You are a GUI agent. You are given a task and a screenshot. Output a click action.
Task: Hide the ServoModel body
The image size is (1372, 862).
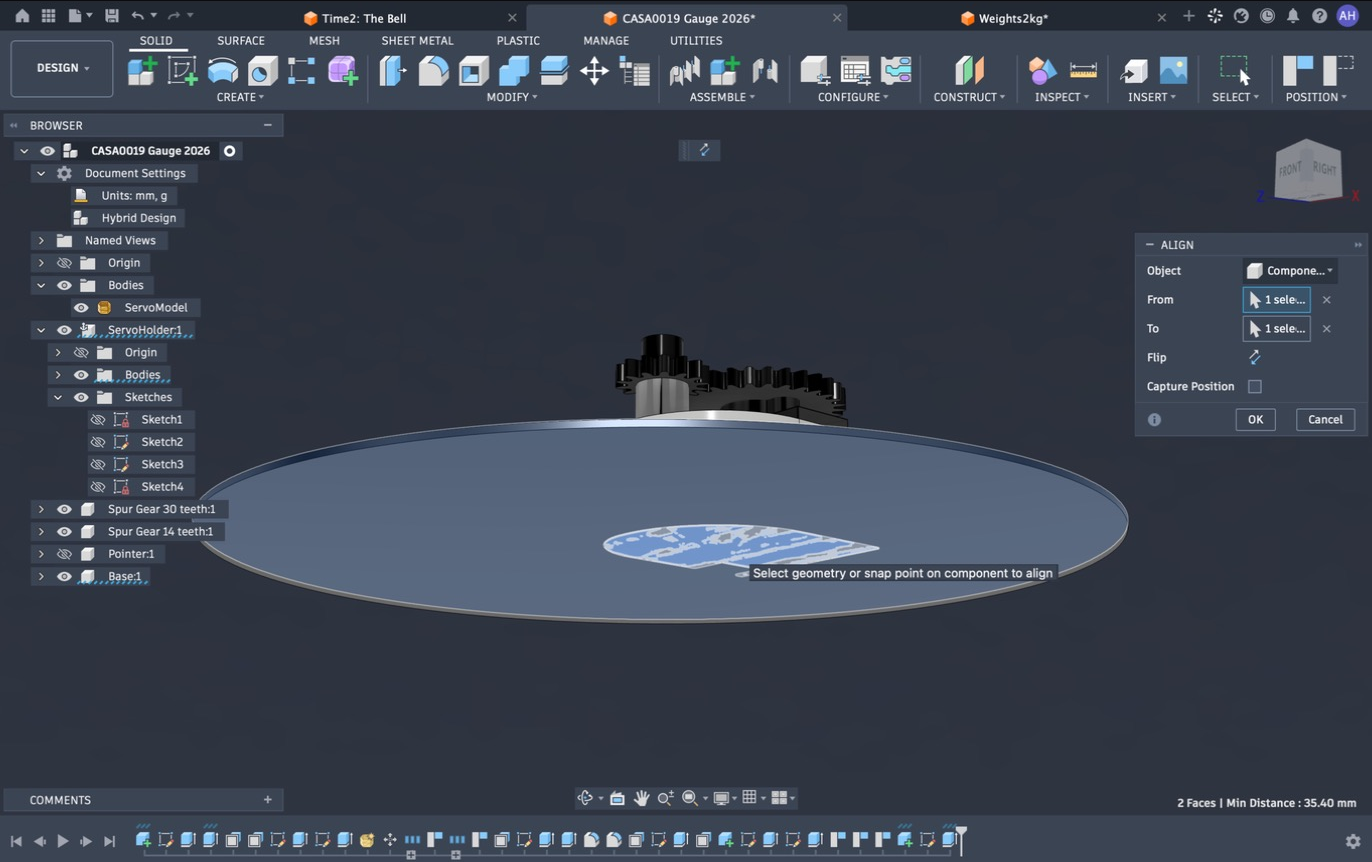(x=81, y=307)
